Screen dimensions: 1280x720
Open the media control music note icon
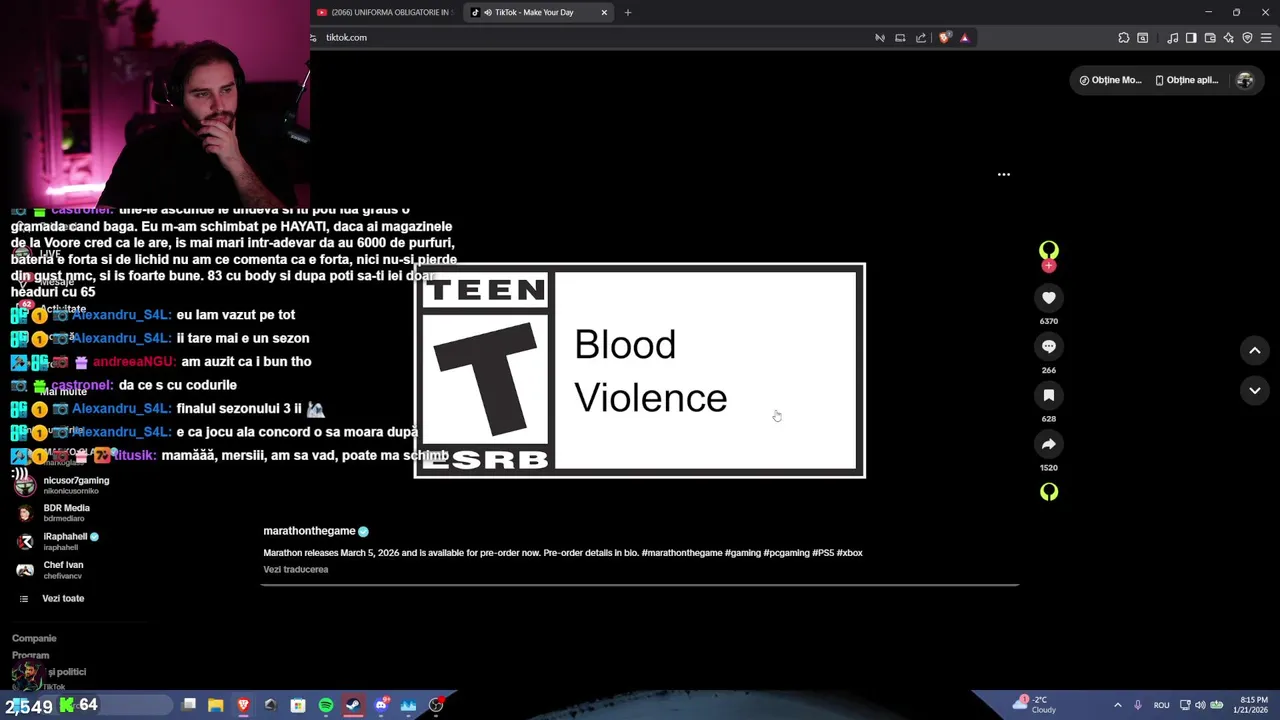point(1173,37)
